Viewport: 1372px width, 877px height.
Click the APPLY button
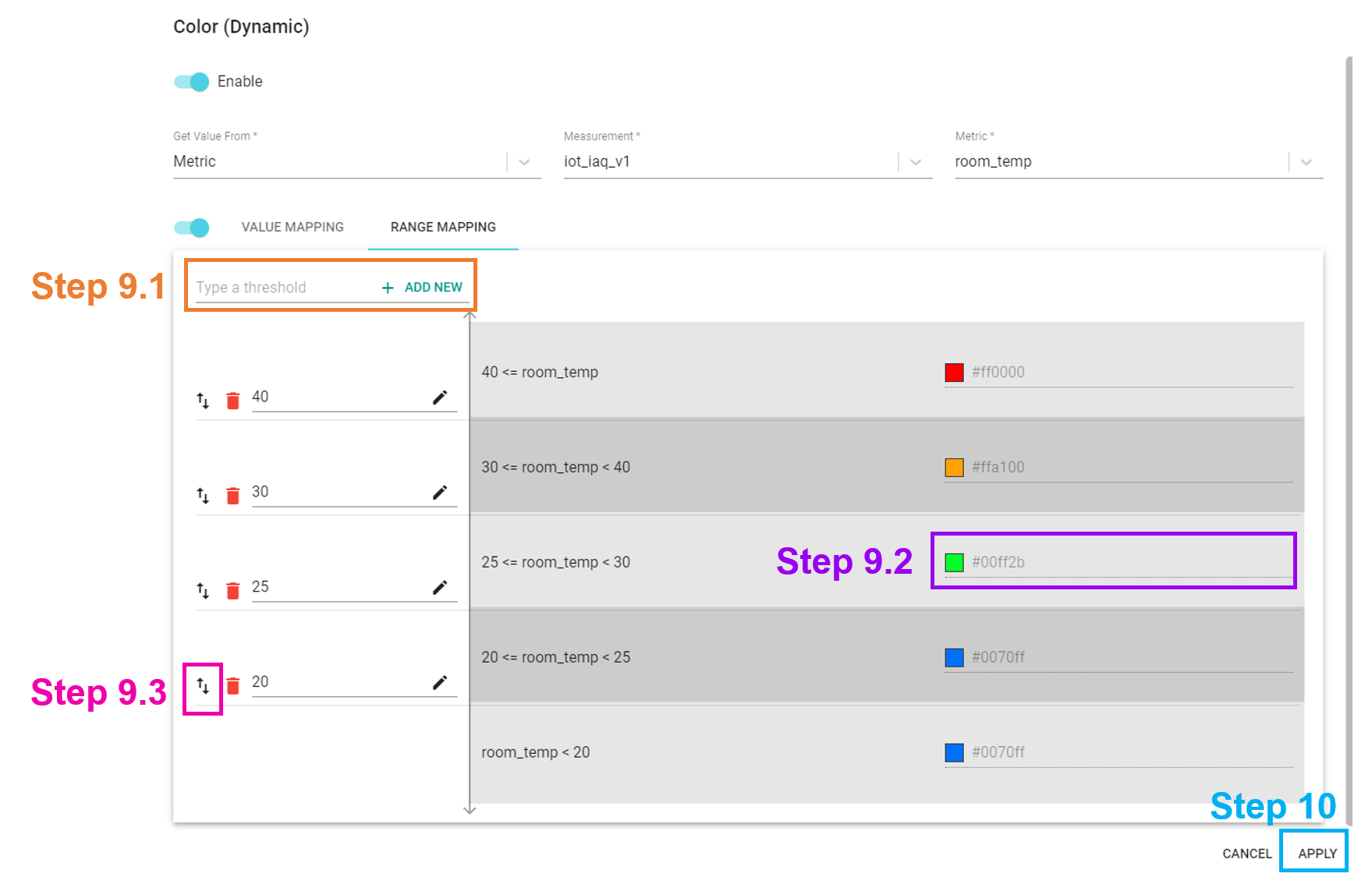(1317, 854)
